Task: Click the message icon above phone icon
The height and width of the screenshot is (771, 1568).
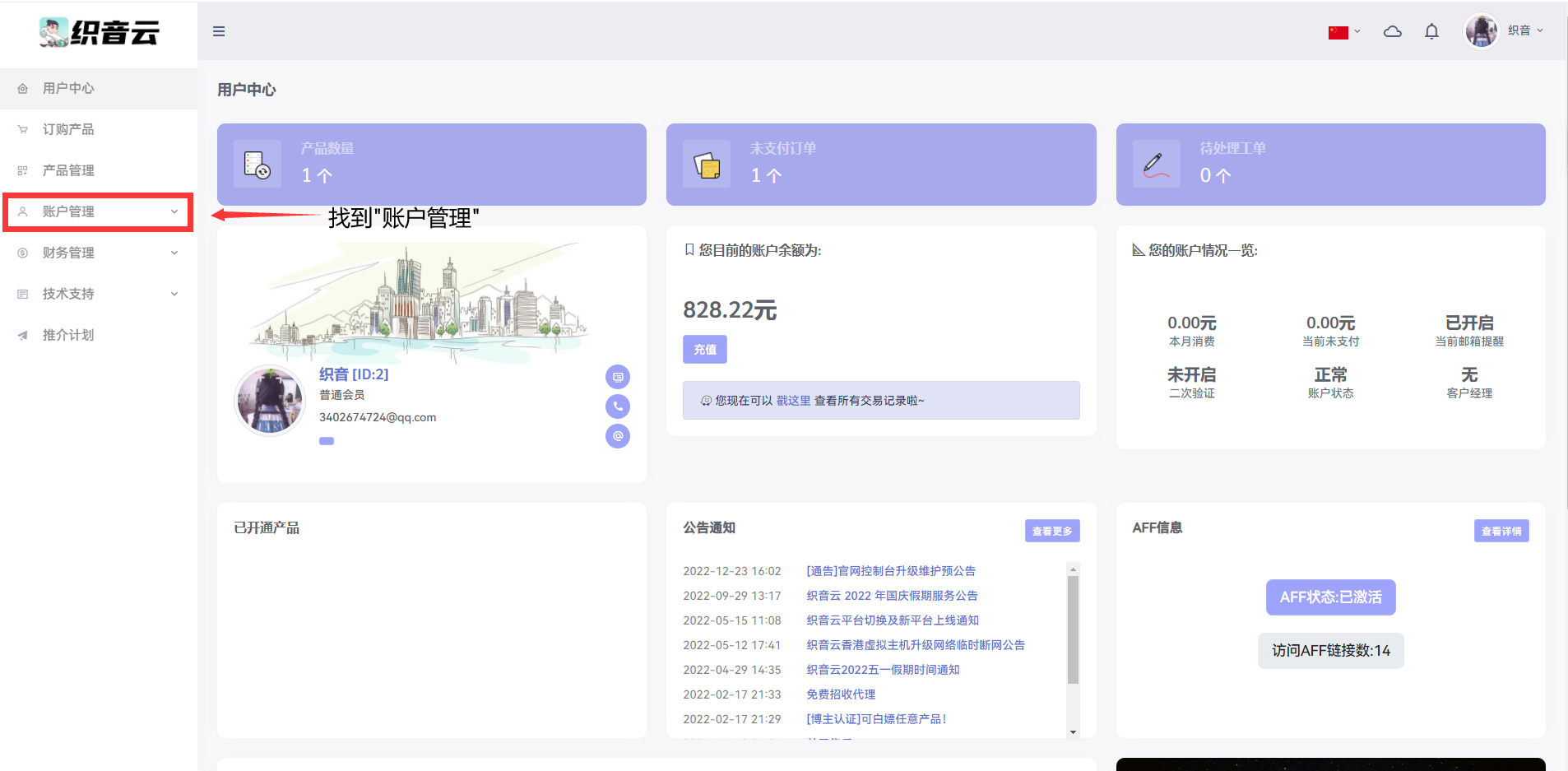Action: coord(618,377)
